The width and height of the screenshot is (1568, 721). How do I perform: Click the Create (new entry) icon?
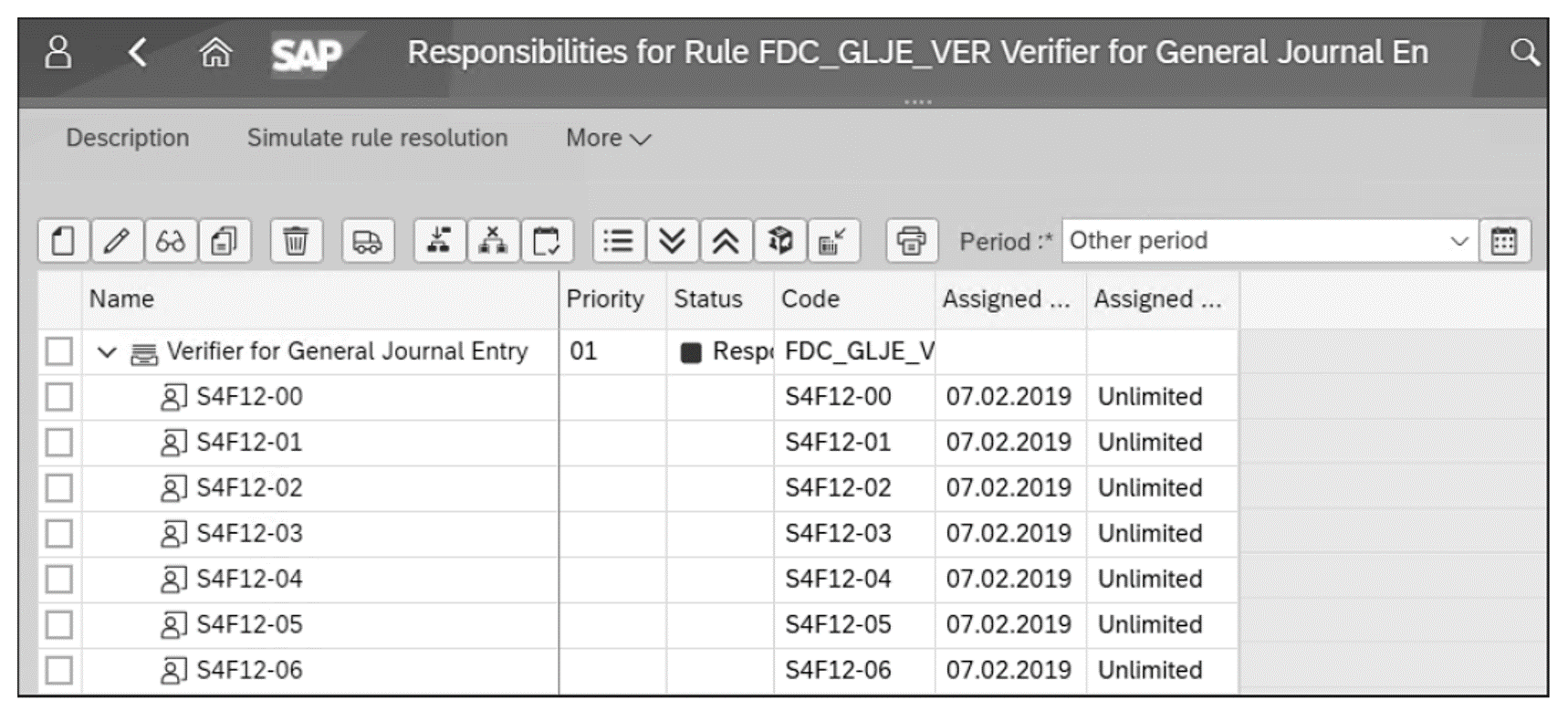(61, 241)
